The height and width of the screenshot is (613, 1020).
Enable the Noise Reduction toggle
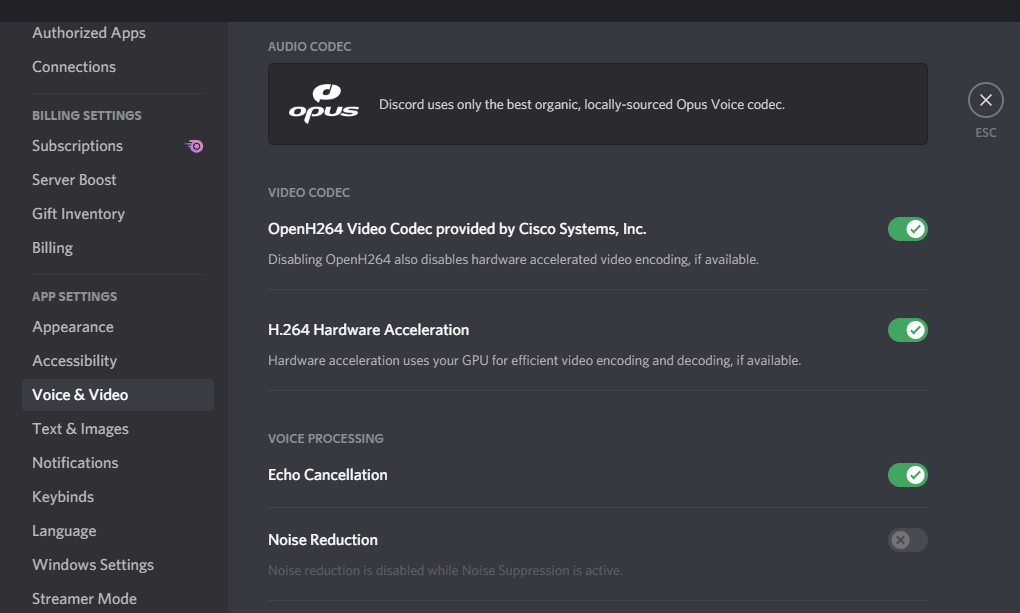(907, 540)
